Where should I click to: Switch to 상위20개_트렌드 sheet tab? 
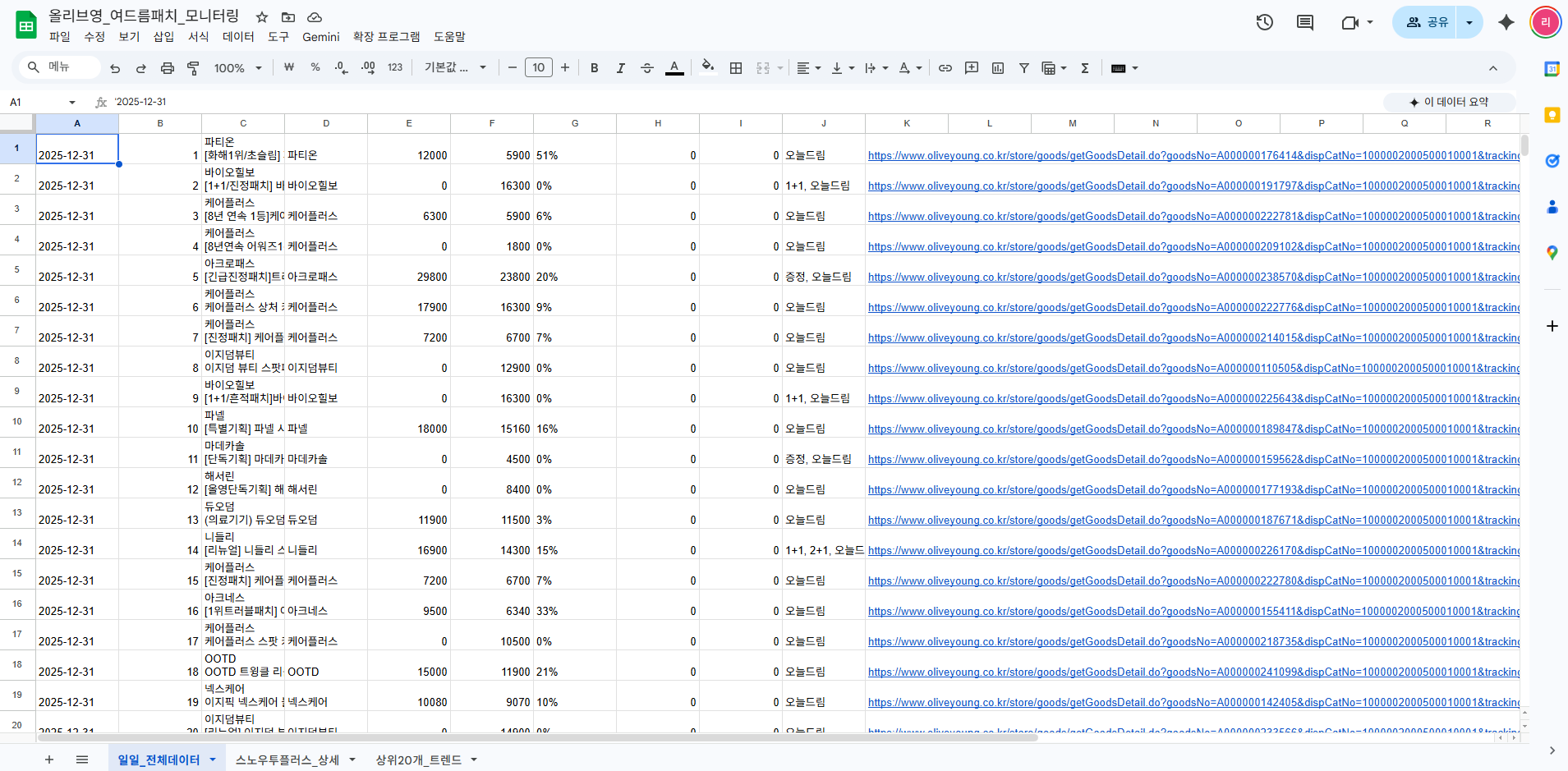[x=418, y=760]
